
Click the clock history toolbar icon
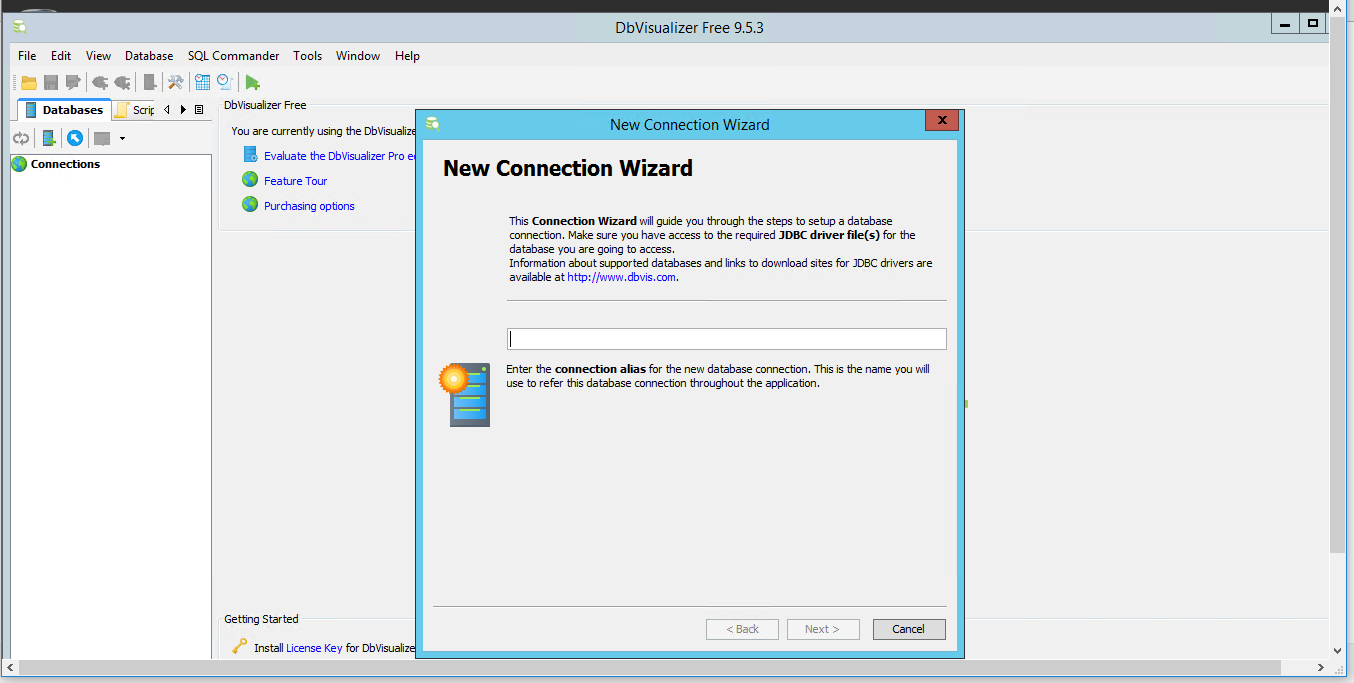pos(225,83)
